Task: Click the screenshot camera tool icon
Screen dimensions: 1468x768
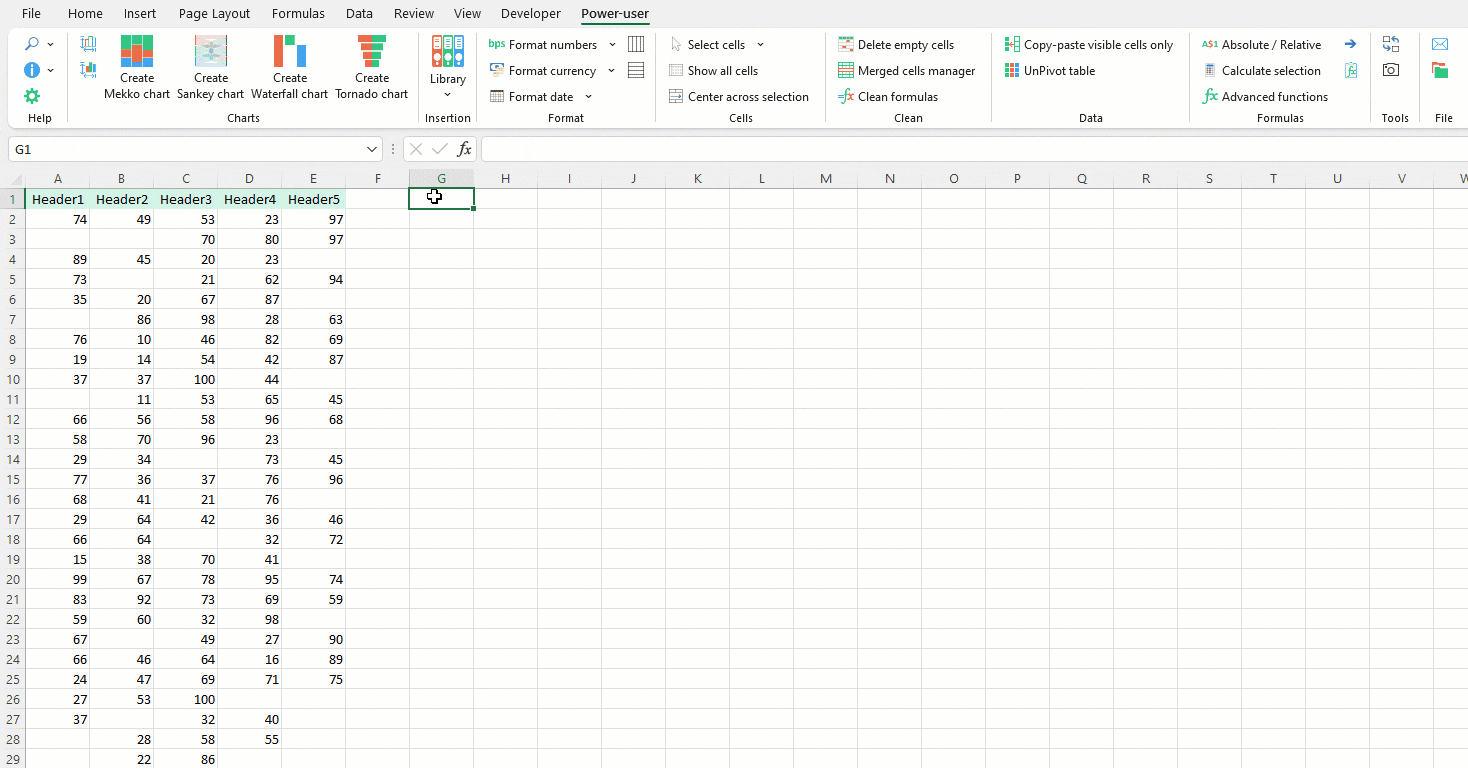Action: coord(1390,69)
